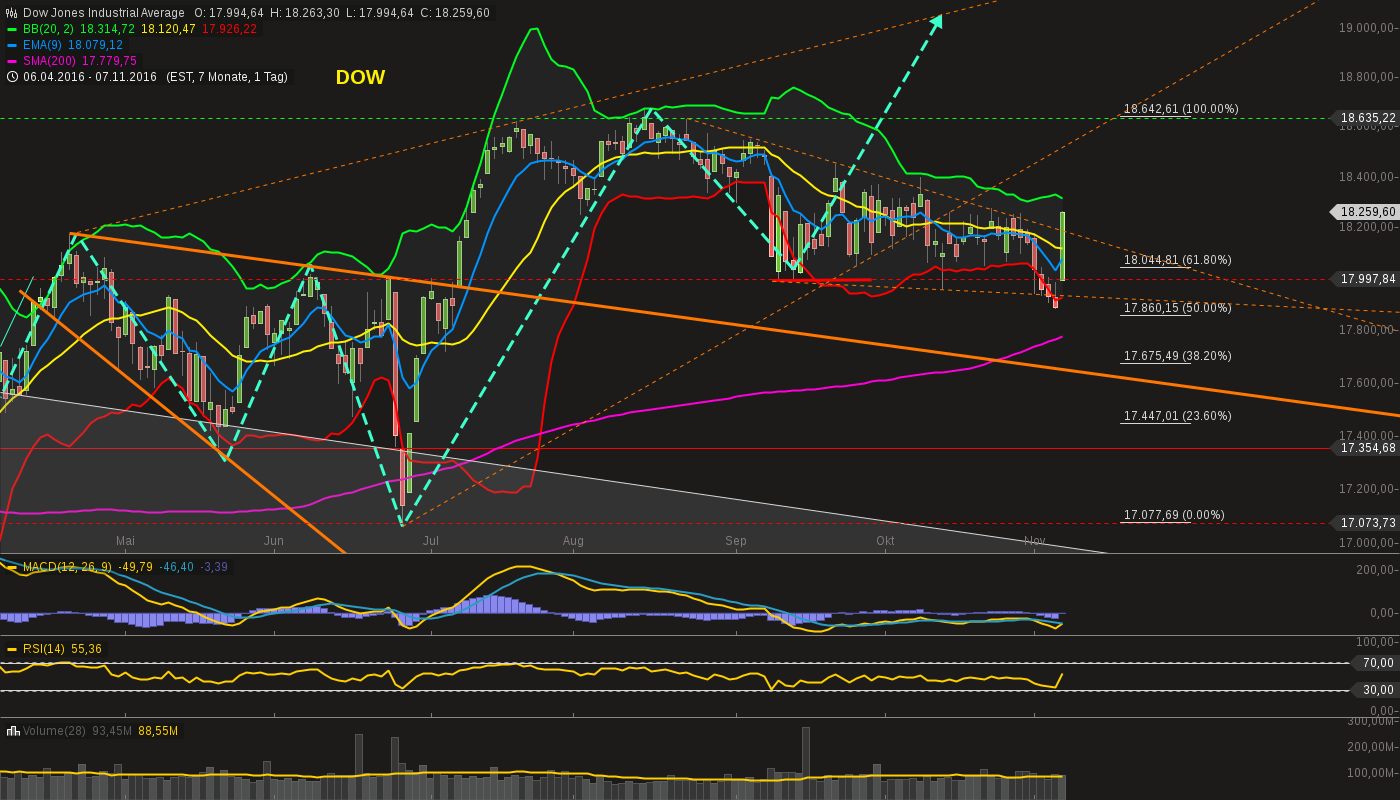
Task: Select the Dow Jones Industrial Average title
Action: [104, 13]
